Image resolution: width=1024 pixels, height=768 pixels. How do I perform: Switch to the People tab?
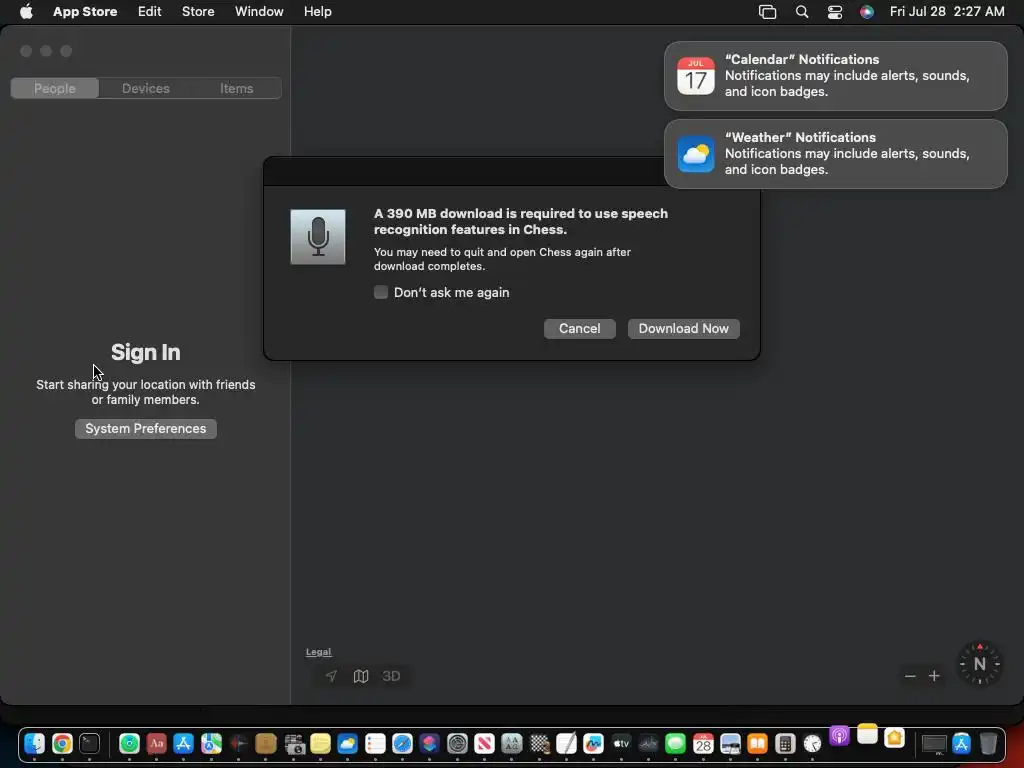(55, 88)
